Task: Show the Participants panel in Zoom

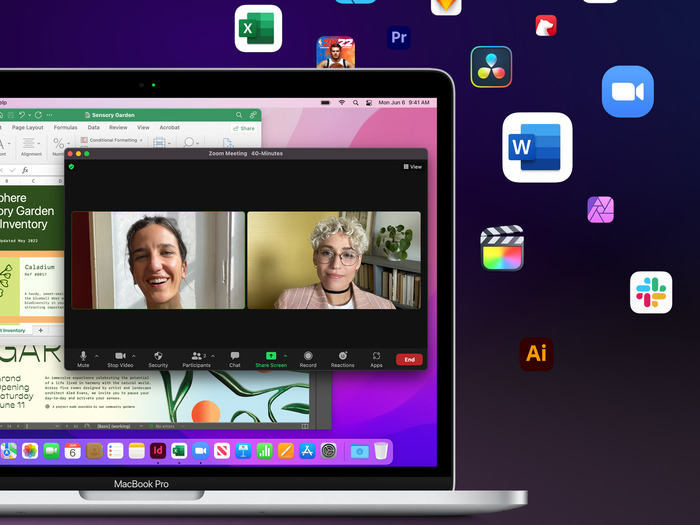Action: 196,359
